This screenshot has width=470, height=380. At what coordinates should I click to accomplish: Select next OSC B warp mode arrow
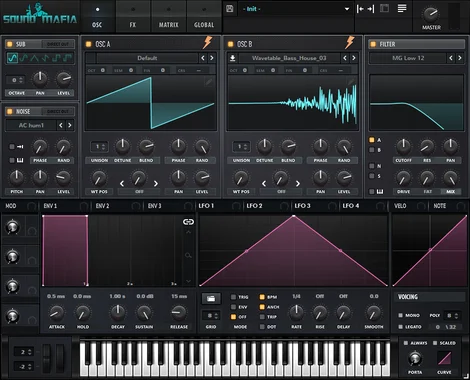[298, 184]
